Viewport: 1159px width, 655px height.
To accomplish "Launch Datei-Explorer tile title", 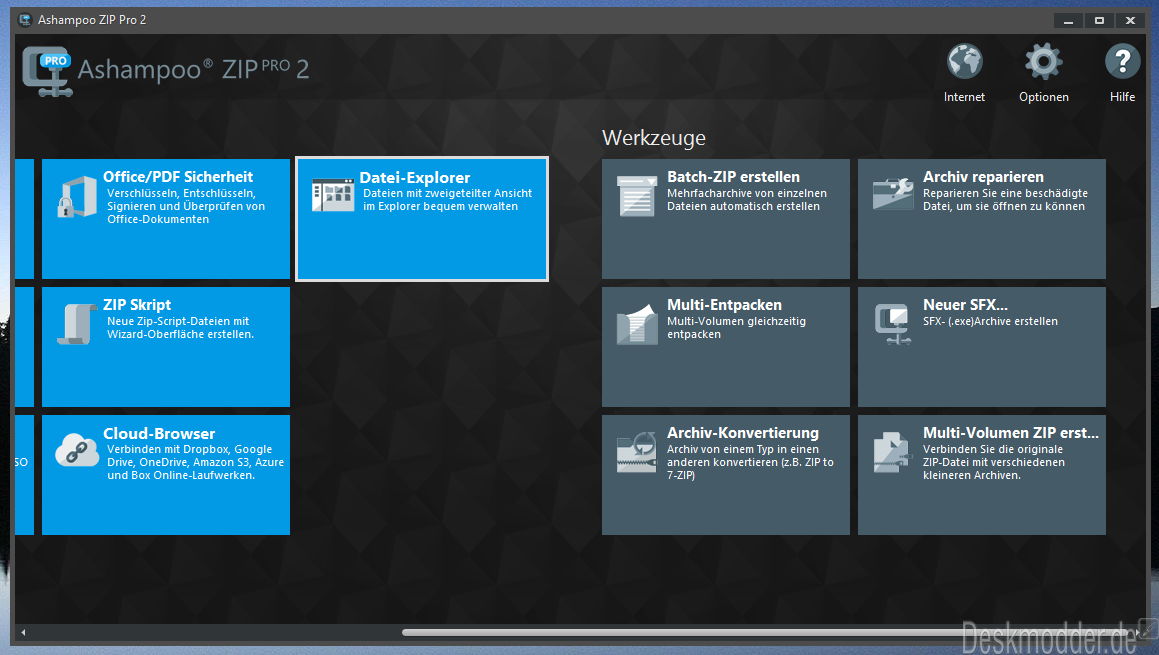I will (415, 177).
